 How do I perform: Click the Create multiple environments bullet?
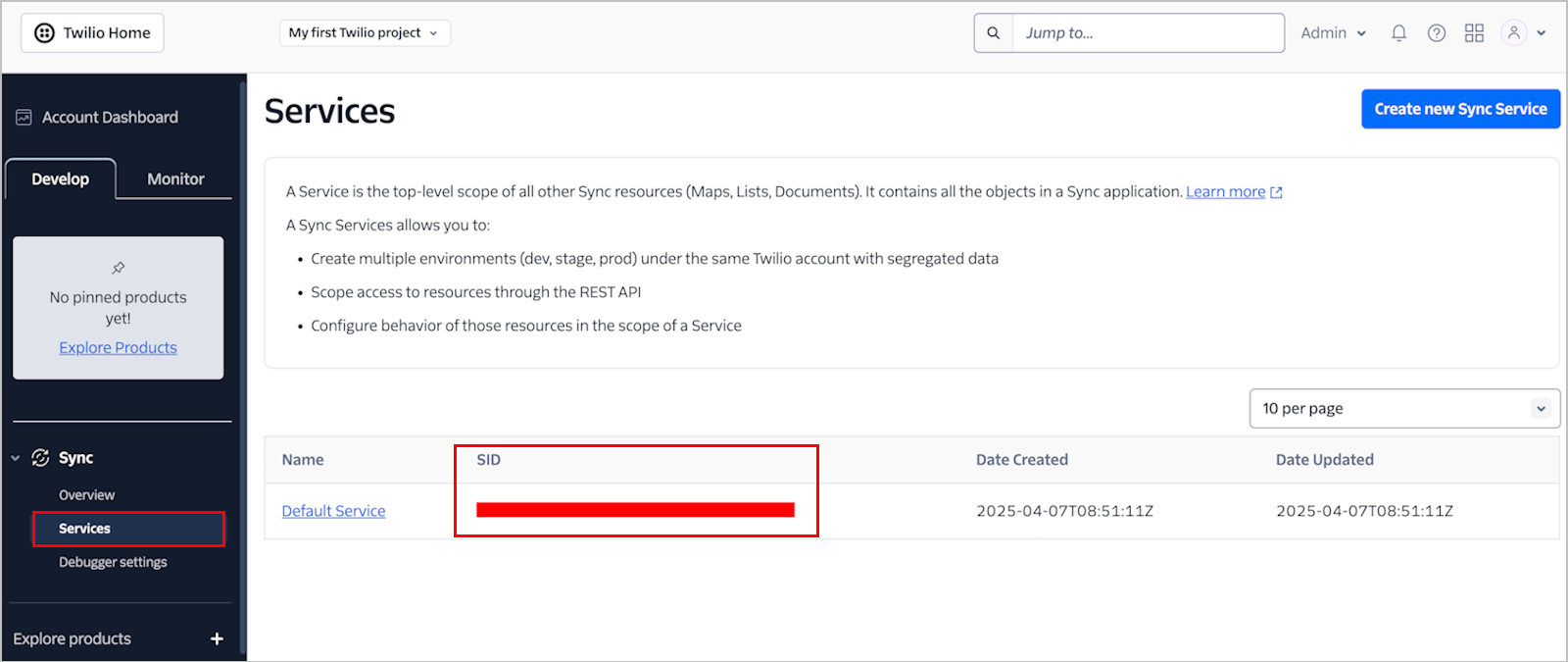pos(655,259)
